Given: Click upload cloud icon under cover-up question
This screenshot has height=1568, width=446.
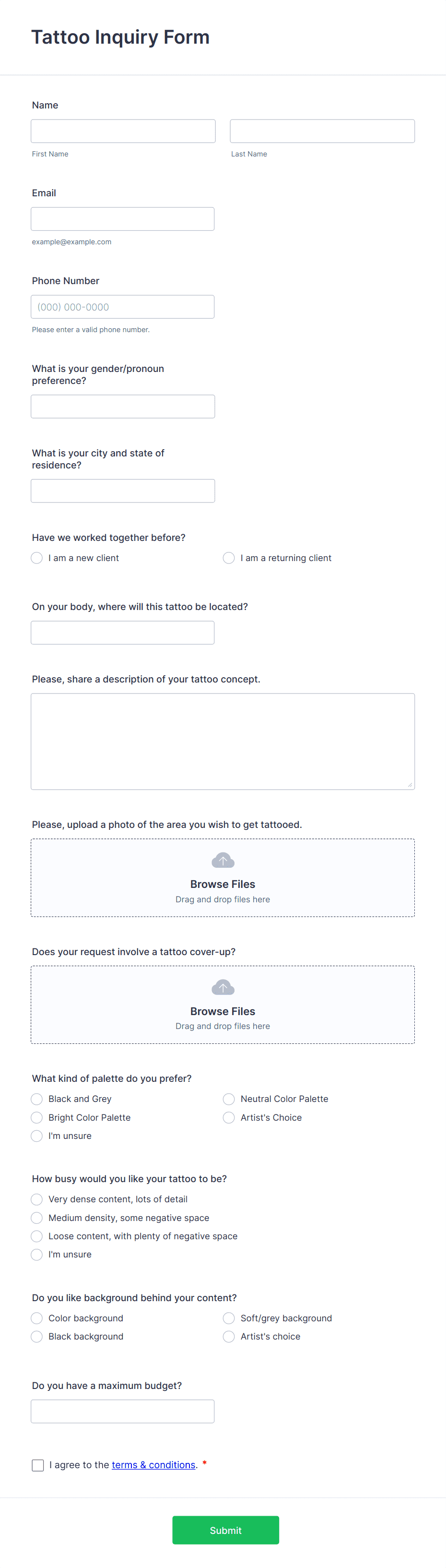Looking at the screenshot, I should (223, 987).
